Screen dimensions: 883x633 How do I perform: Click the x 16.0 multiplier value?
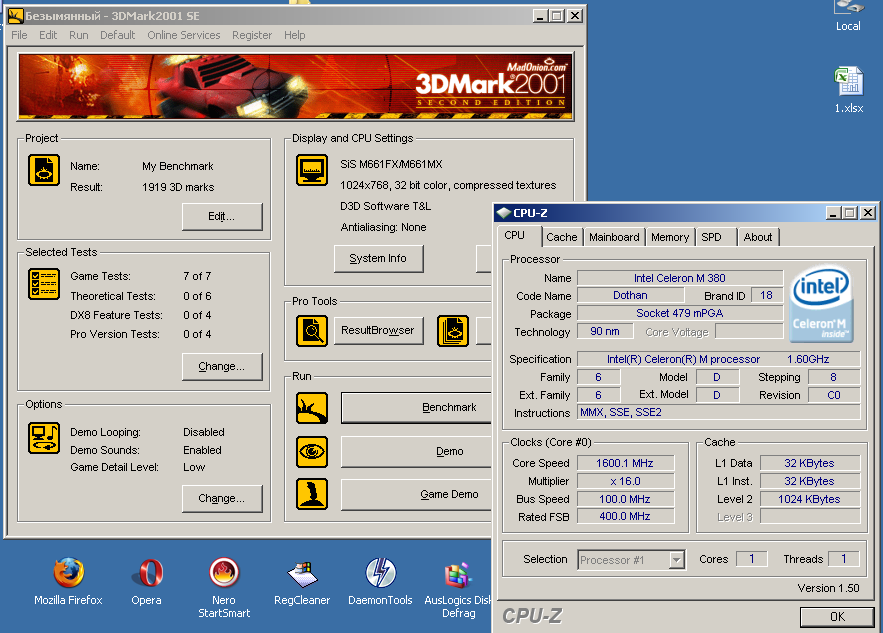625,482
